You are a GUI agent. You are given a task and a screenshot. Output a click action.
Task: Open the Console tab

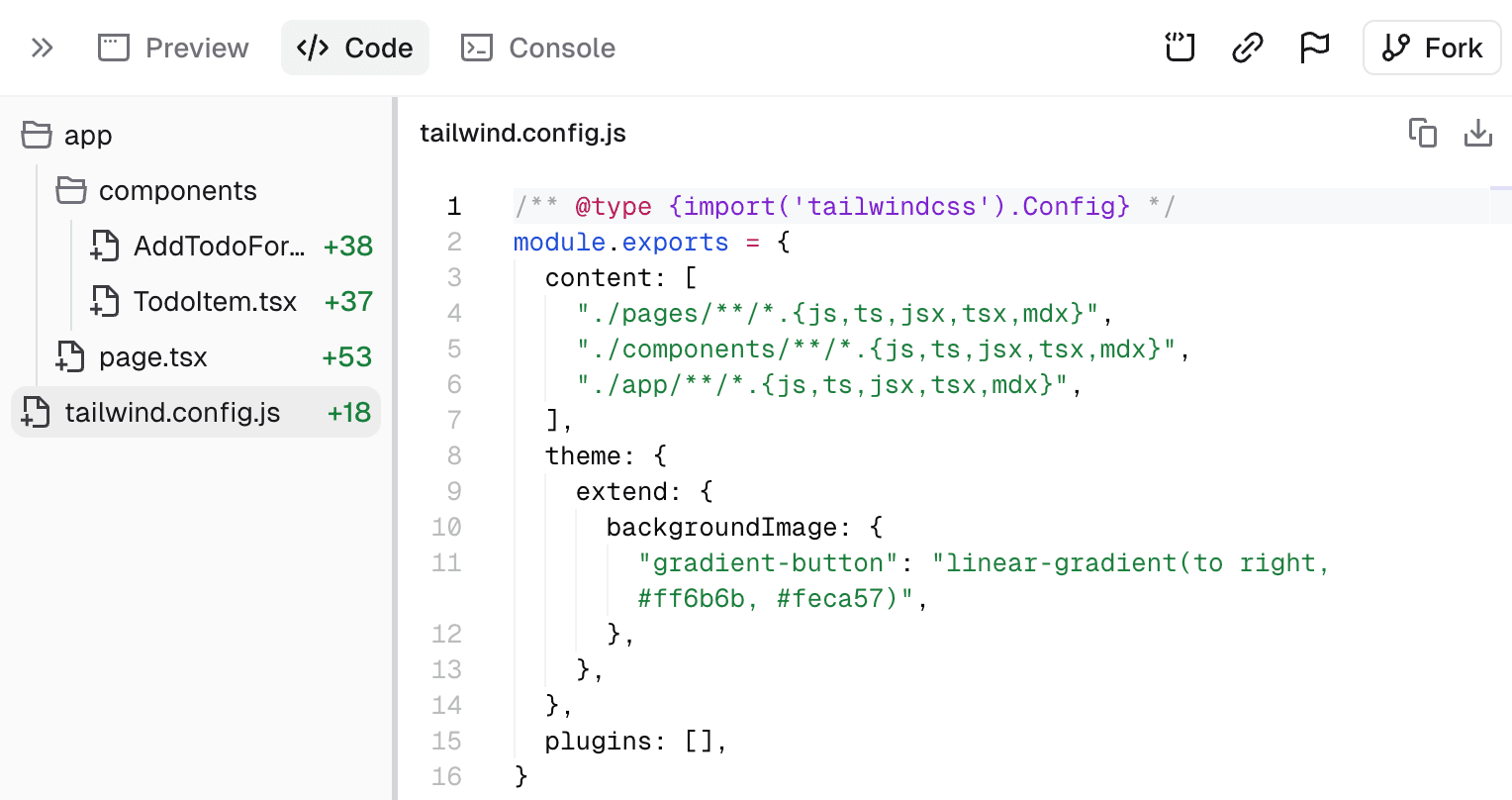click(537, 47)
